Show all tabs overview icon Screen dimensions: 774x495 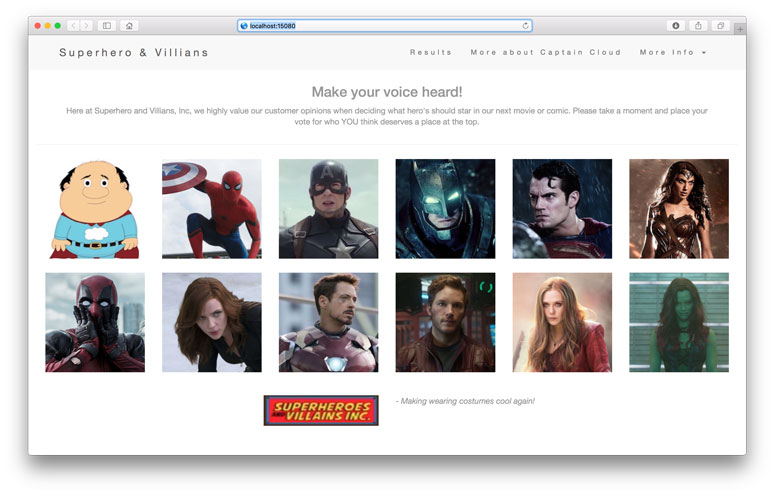click(x=721, y=26)
